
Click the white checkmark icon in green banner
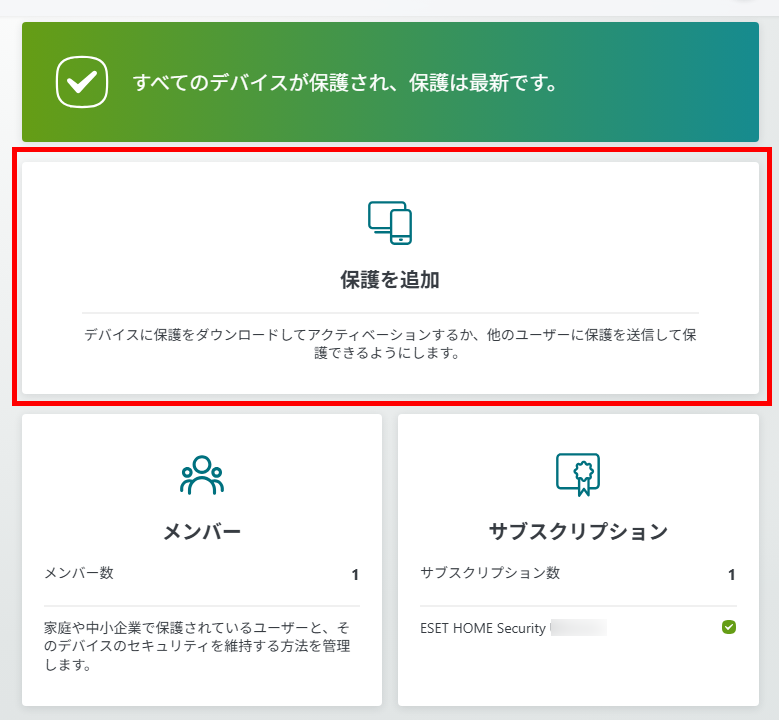(x=82, y=82)
